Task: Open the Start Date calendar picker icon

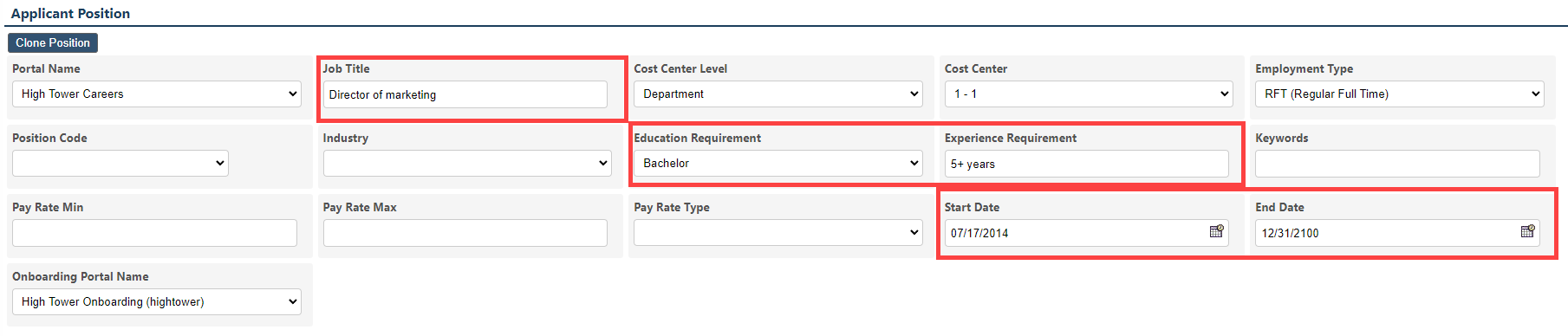Action: coord(1216,231)
